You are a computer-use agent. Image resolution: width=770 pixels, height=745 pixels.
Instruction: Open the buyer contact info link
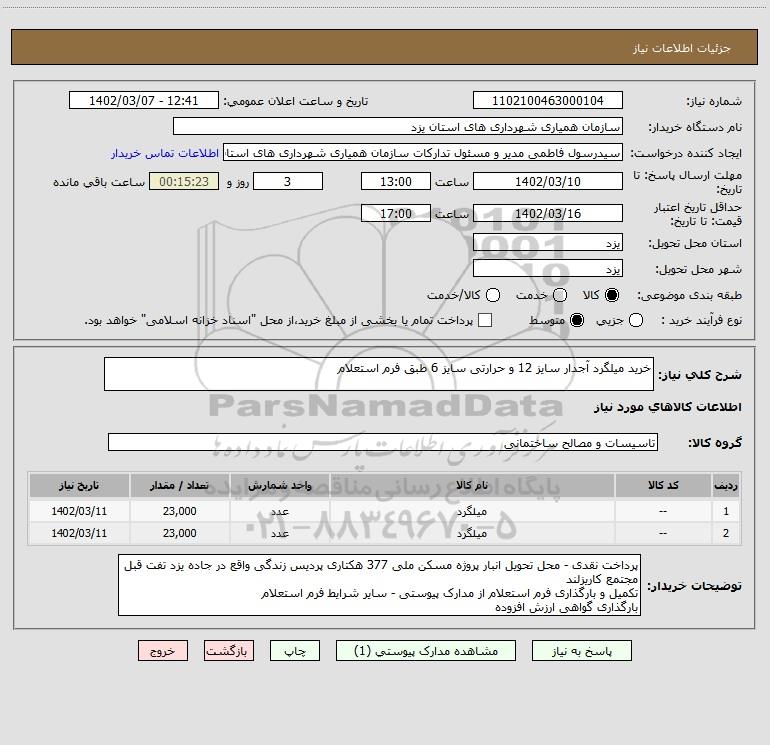(165, 153)
